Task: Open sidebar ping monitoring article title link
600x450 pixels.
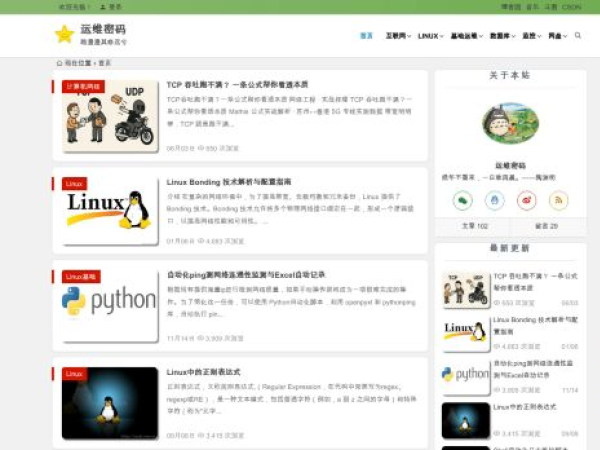Action: coord(533,369)
